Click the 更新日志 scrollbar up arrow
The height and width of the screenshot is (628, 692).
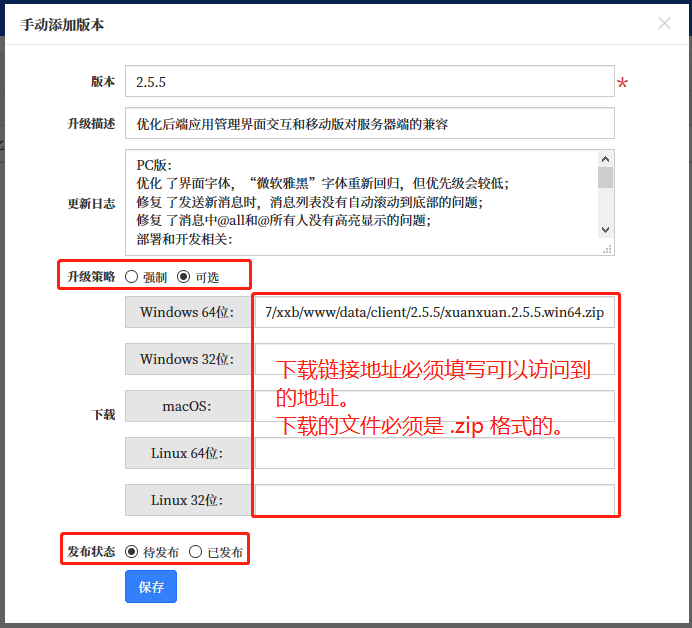(605, 158)
